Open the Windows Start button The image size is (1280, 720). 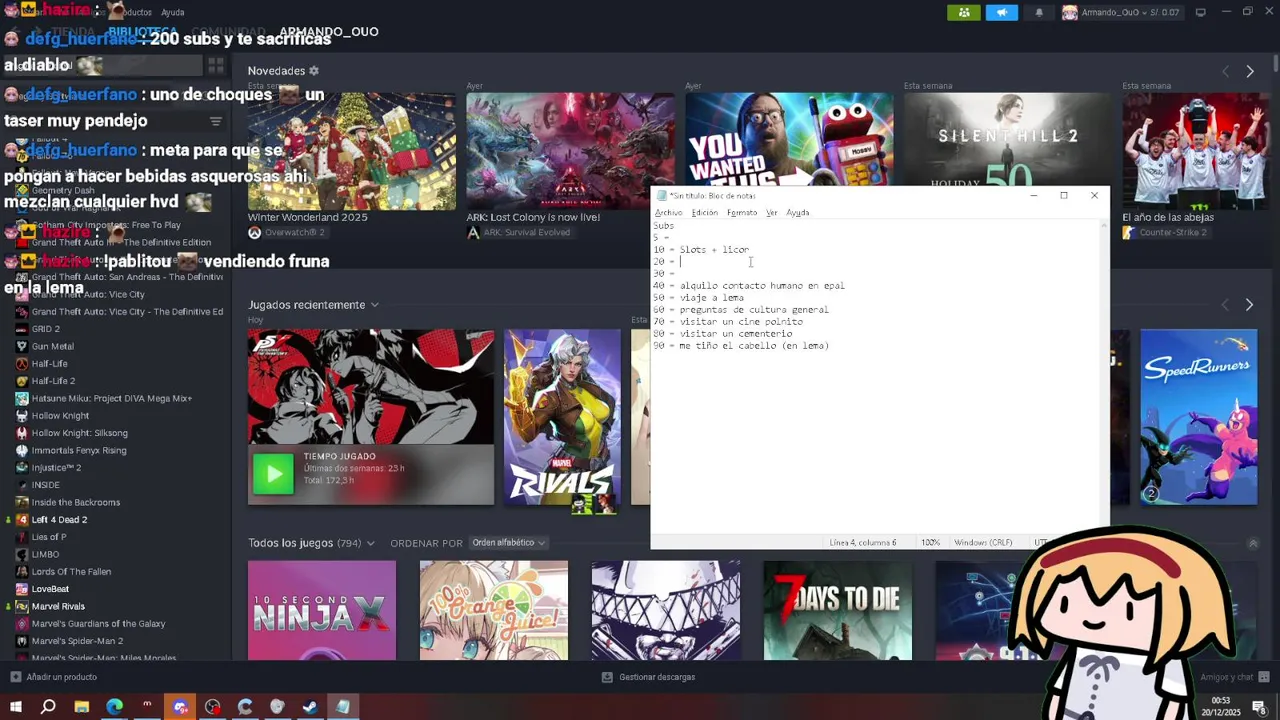pyautogui.click(x=16, y=707)
